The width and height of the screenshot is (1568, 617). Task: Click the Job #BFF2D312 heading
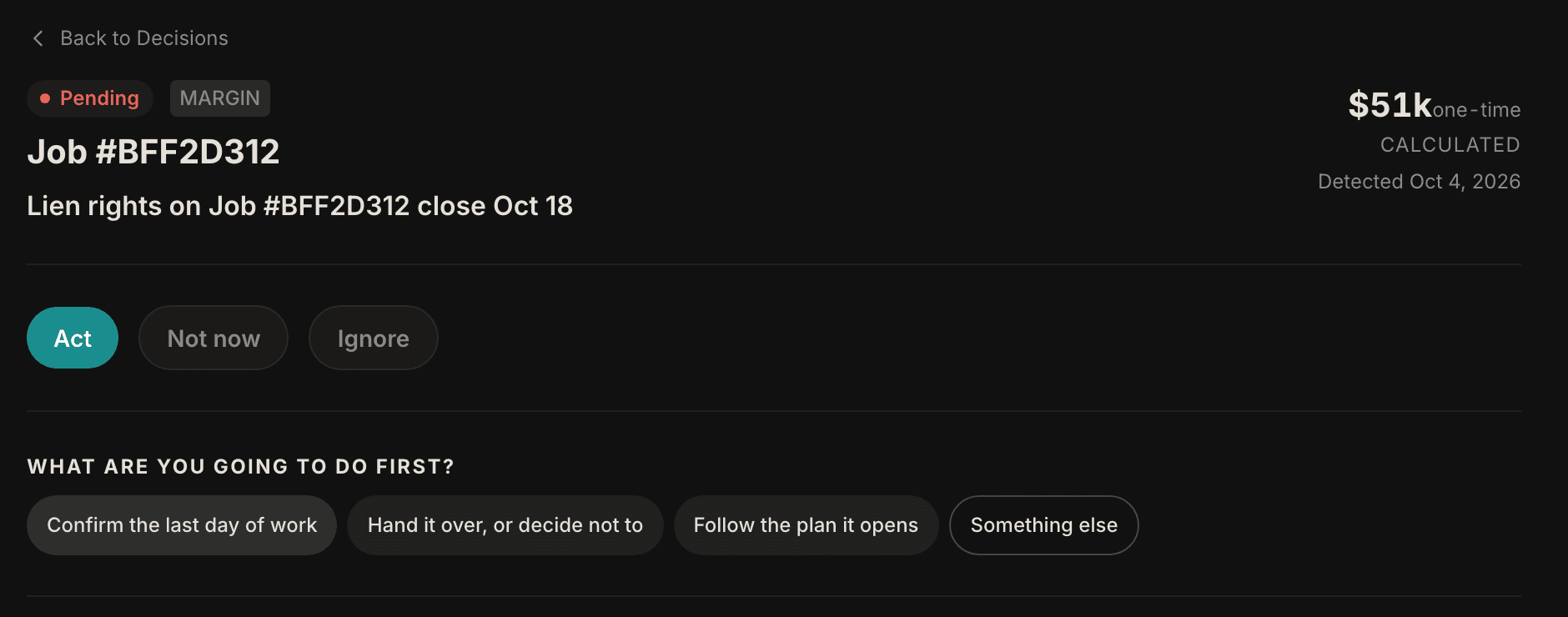pyautogui.click(x=153, y=152)
